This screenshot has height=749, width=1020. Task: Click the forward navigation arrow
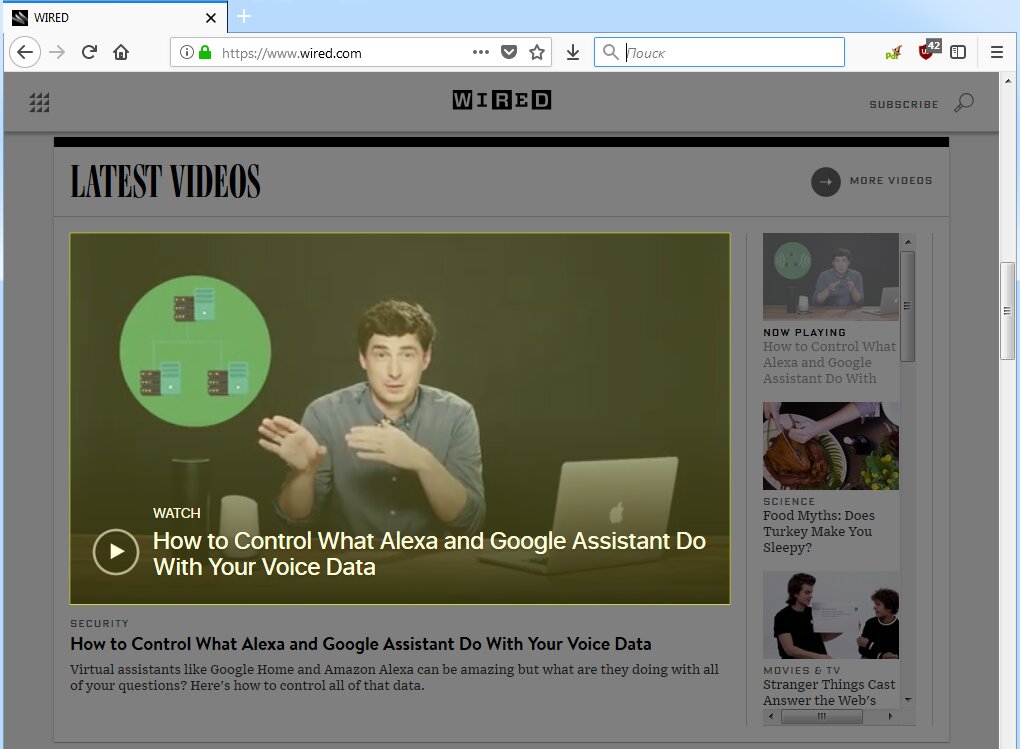point(57,52)
